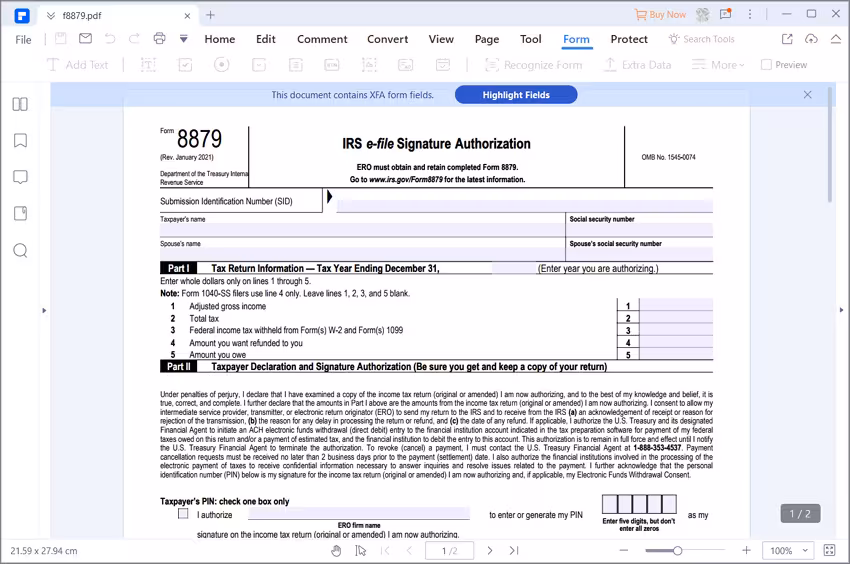Click the Redo arrow icon
Screen dimensions: 850x564
tap(134, 39)
